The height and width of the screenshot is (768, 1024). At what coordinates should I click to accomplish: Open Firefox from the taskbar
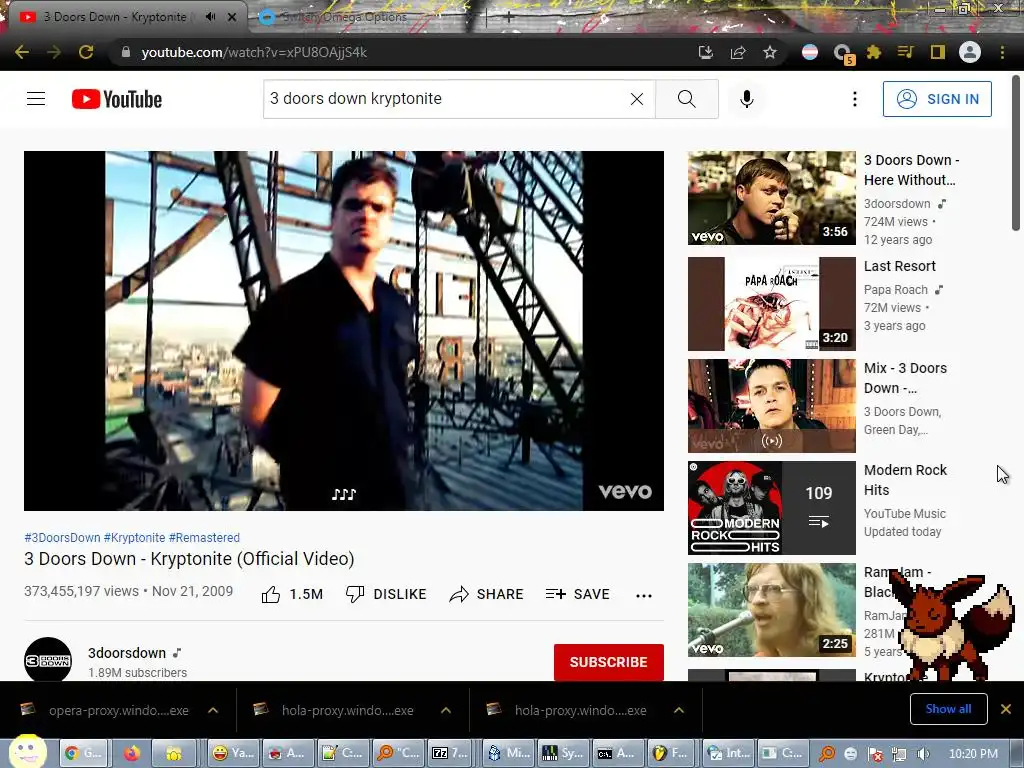point(131,753)
